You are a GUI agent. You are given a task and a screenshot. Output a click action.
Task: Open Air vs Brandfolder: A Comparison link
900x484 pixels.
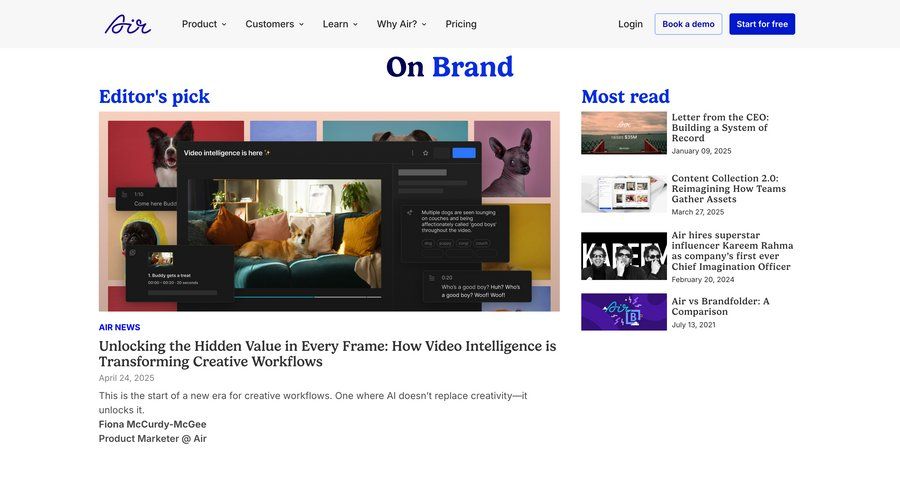click(720, 306)
